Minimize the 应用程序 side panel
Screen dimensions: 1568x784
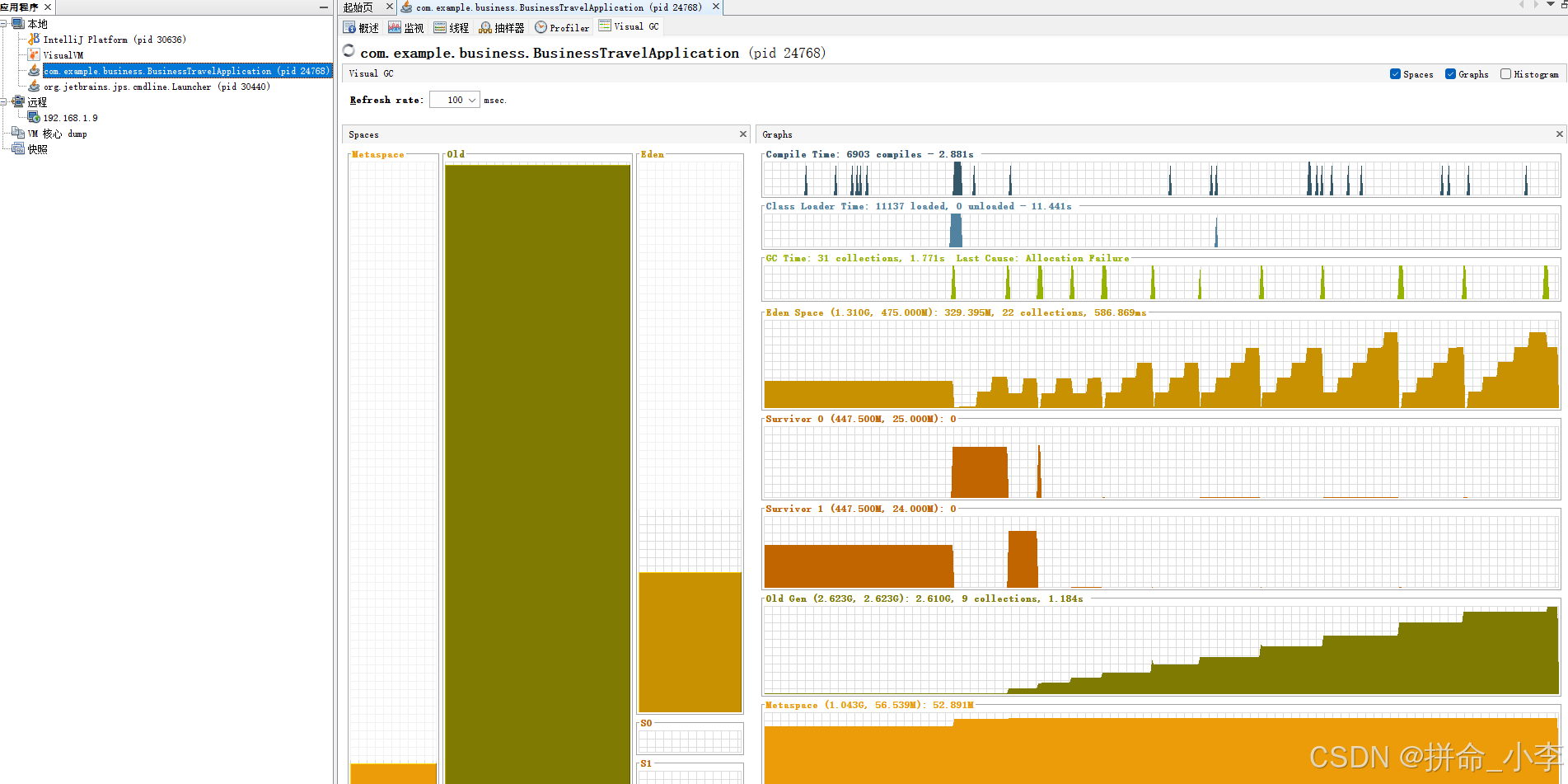pos(324,7)
